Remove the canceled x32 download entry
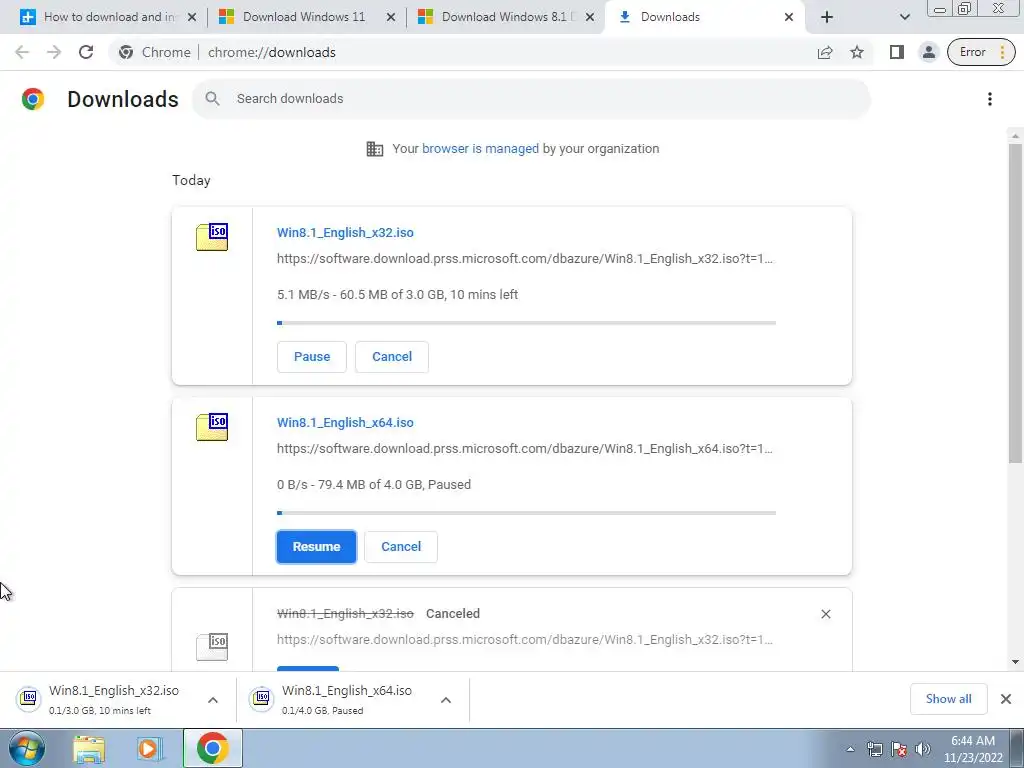The width and height of the screenshot is (1024, 768). pos(825,614)
